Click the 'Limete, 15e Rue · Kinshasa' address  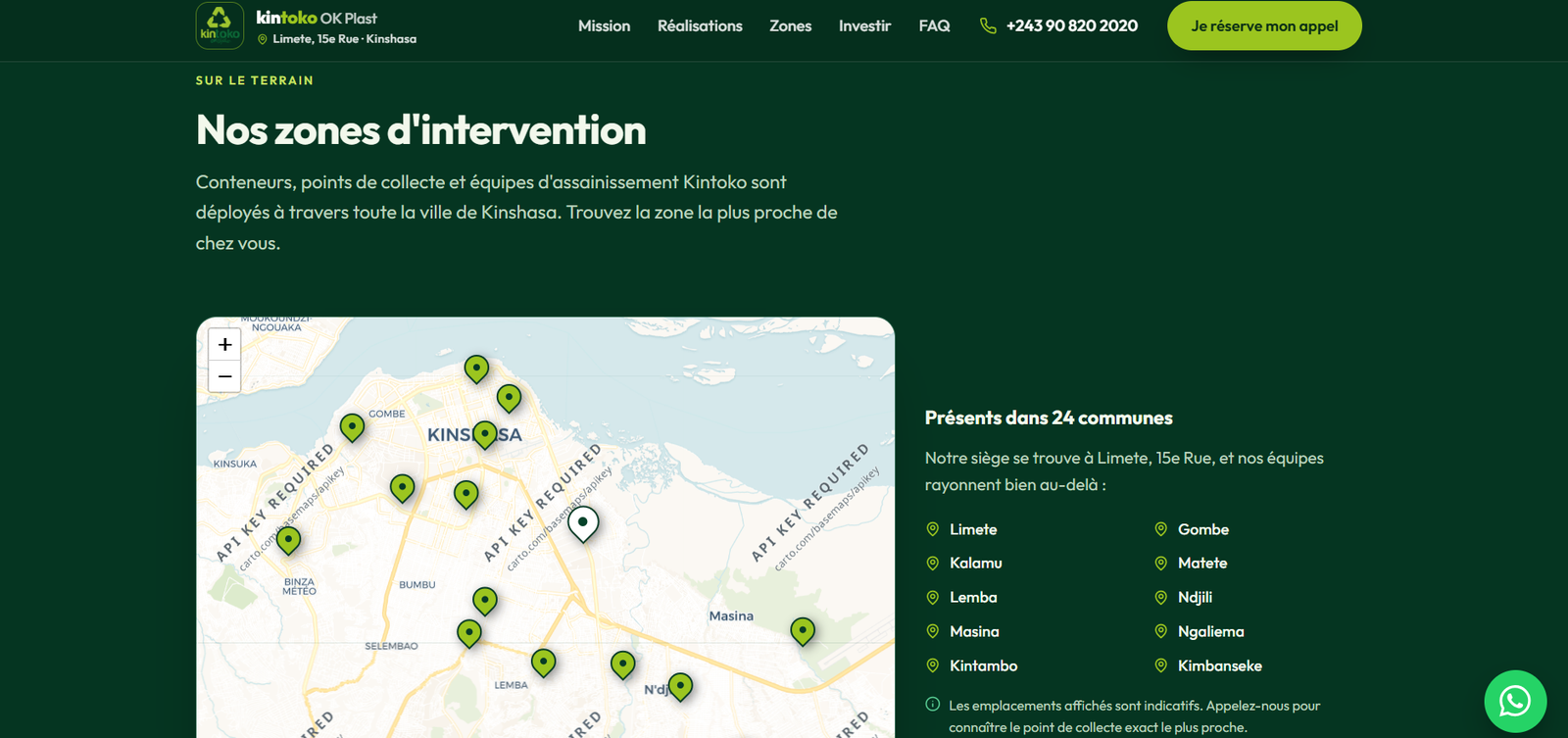344,39
